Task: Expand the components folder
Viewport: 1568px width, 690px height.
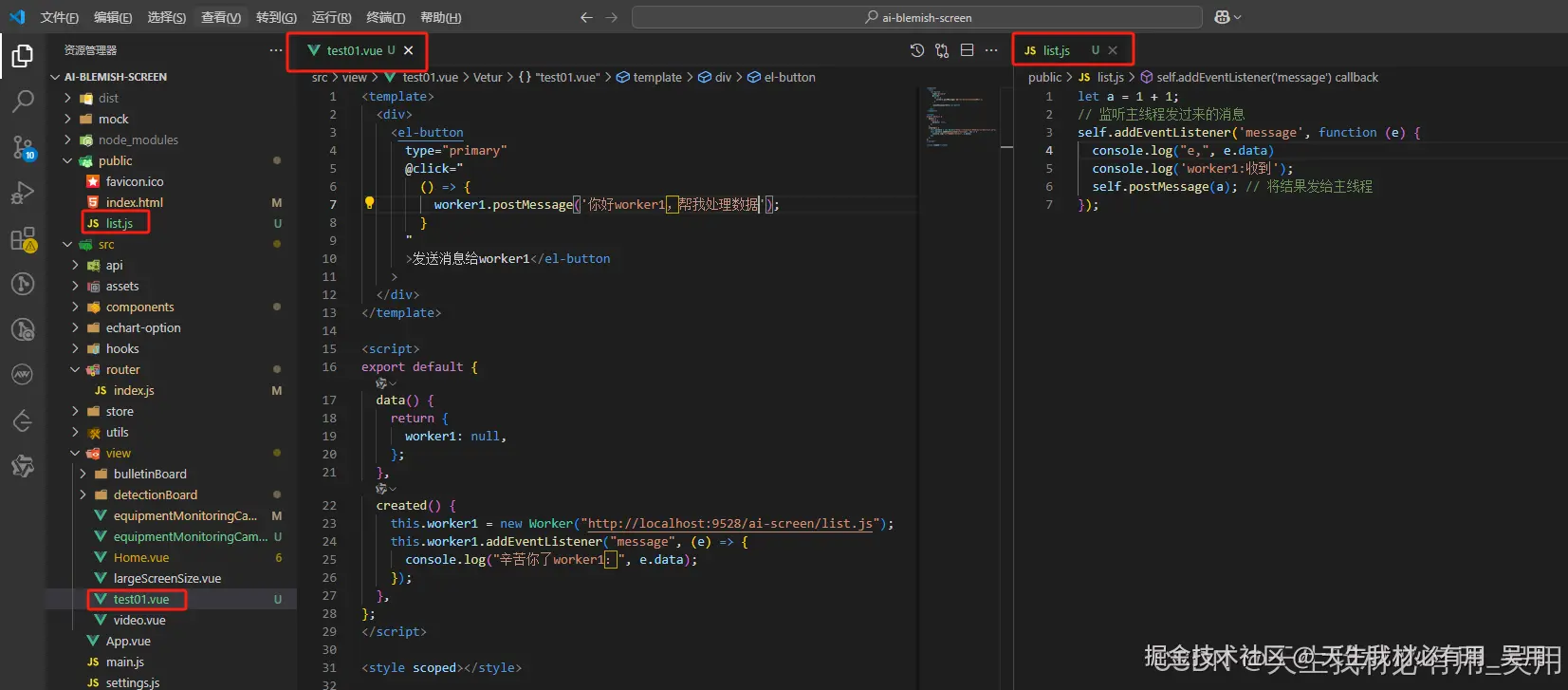Action: (x=139, y=307)
